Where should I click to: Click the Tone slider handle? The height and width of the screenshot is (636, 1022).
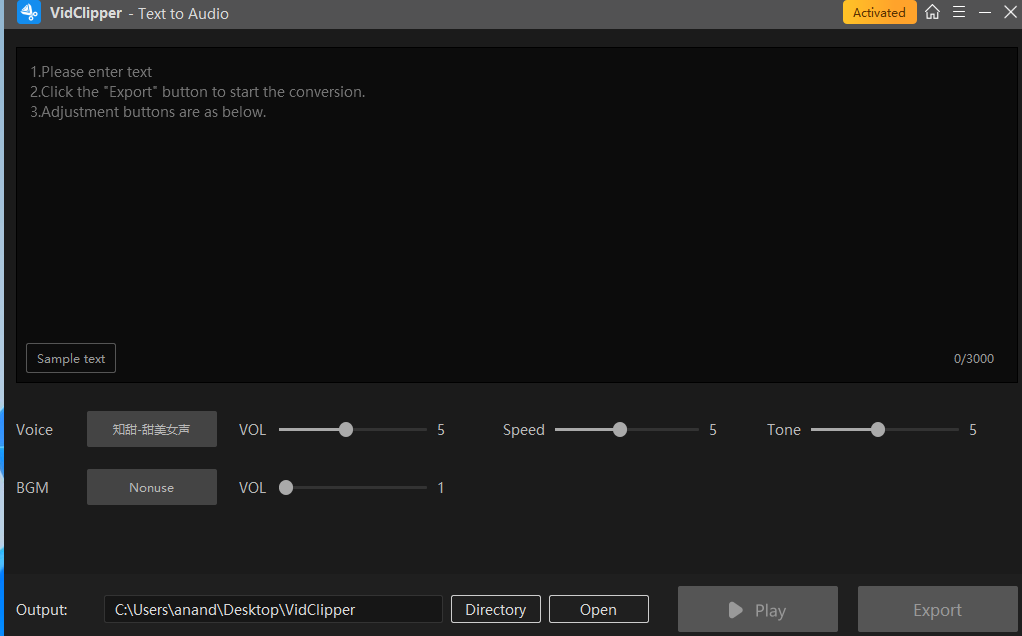(x=878, y=430)
